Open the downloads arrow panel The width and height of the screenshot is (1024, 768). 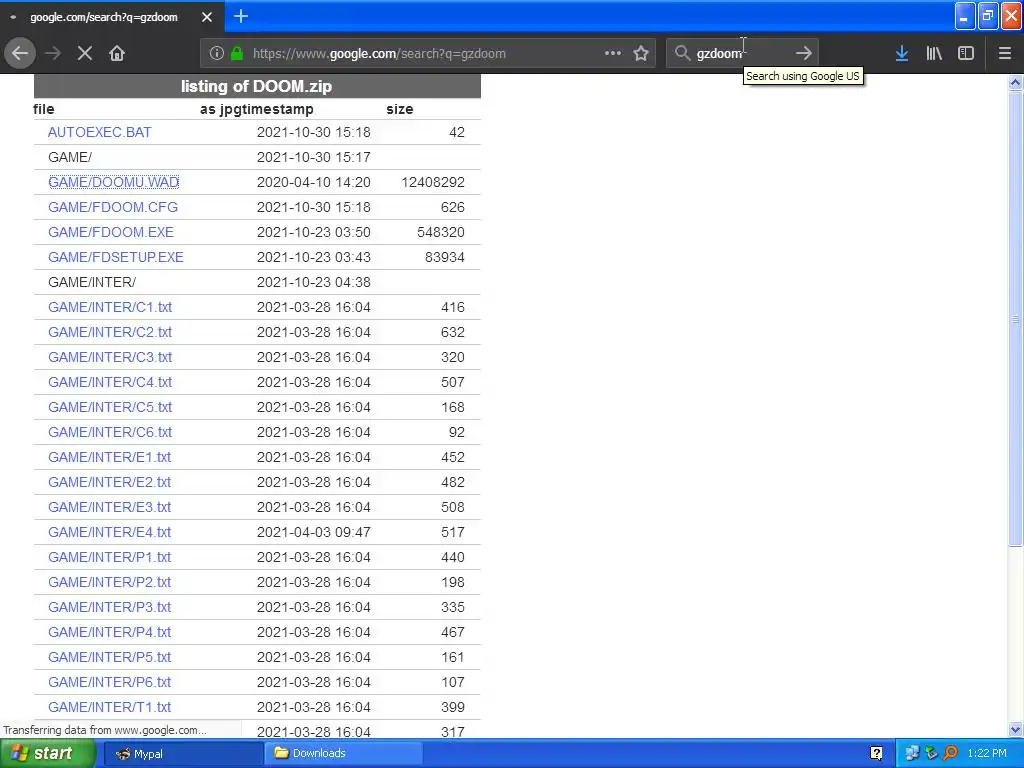pos(902,53)
